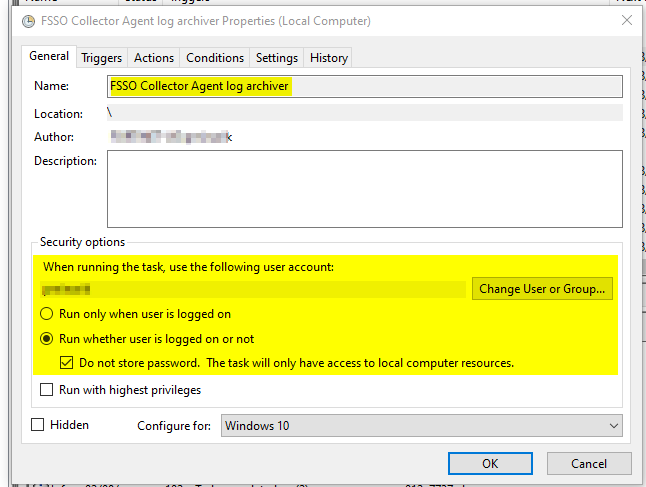Click the user account field under Security options
The width and height of the screenshot is (646, 487).
(253, 289)
